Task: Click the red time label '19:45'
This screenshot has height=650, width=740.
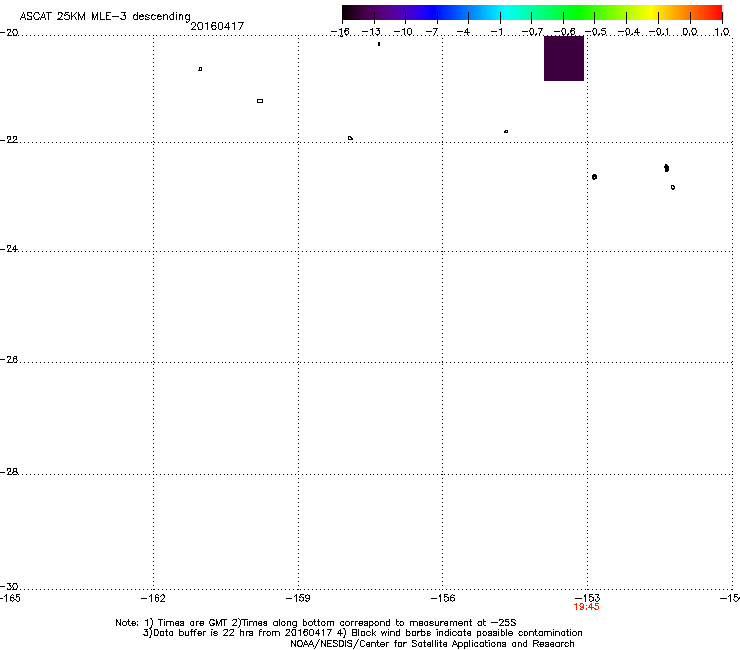Action: pyautogui.click(x=586, y=607)
